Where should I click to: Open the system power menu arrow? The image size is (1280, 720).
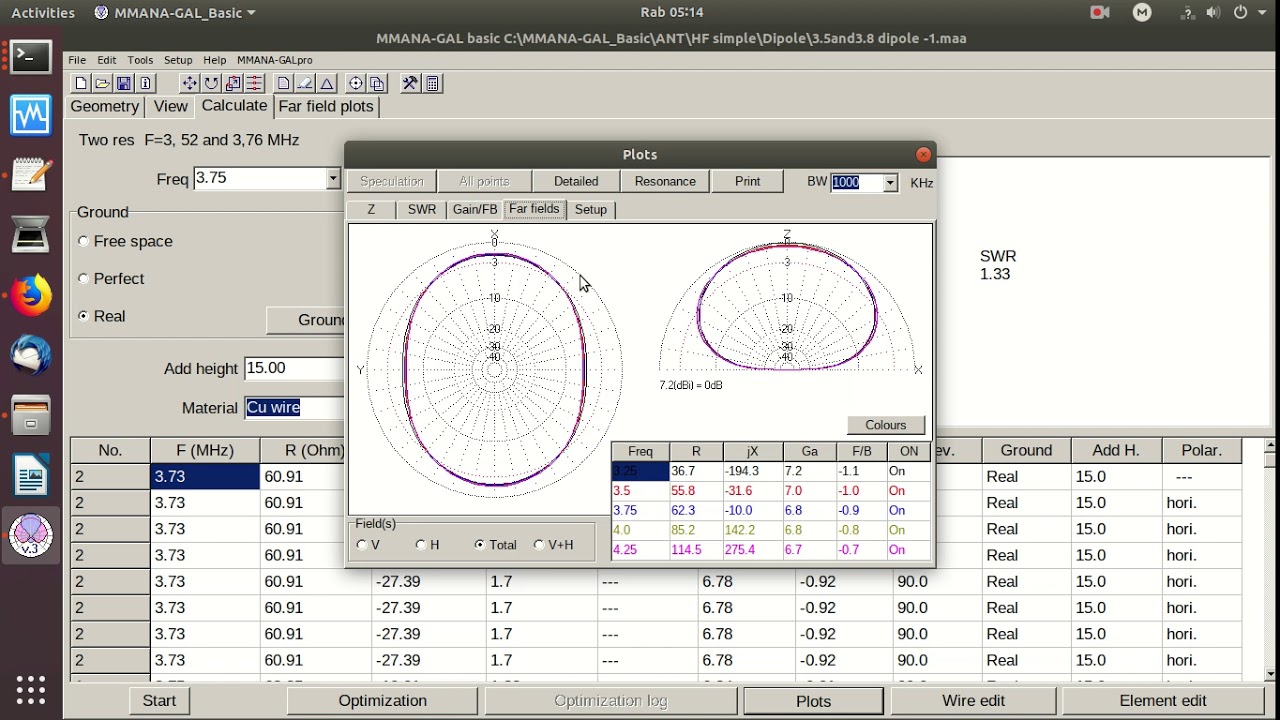coord(1263,13)
